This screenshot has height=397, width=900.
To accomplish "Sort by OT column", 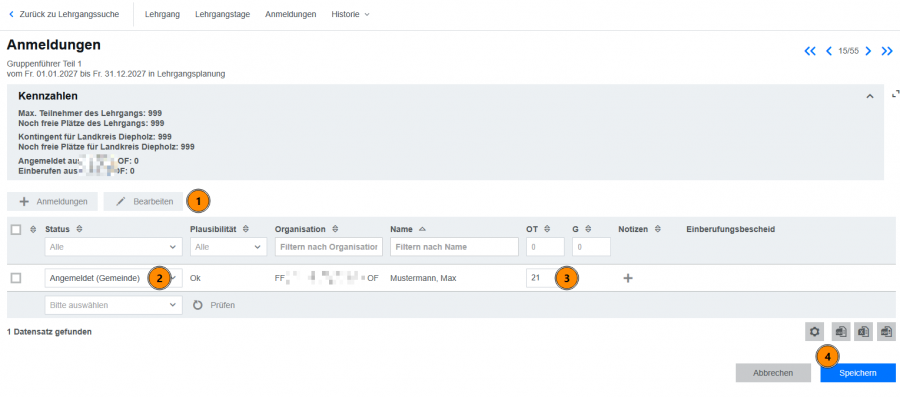I will 547,229.
